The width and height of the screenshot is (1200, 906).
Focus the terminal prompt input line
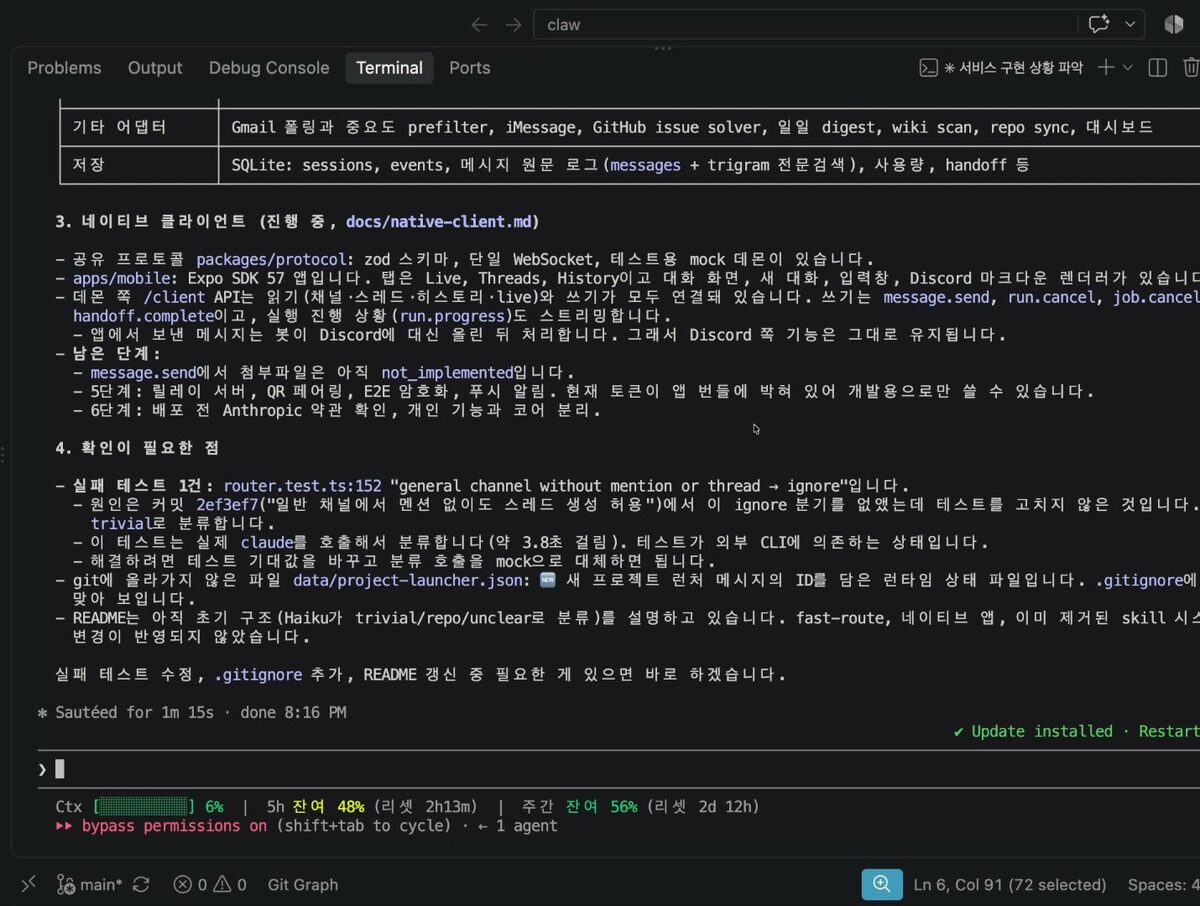pyautogui.click(x=618, y=769)
